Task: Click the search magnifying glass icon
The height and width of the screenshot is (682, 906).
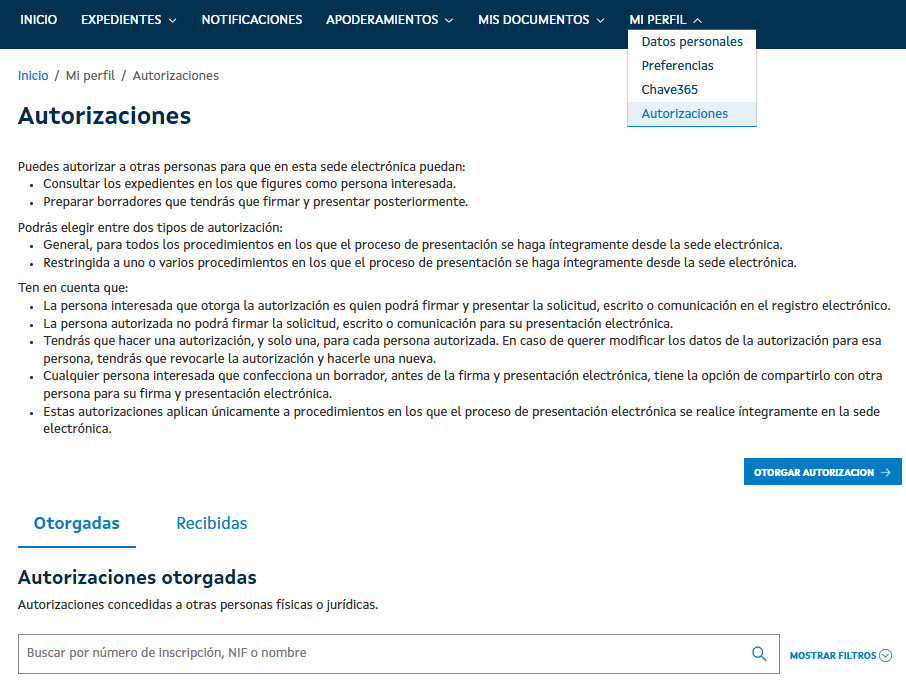Action: pos(759,654)
